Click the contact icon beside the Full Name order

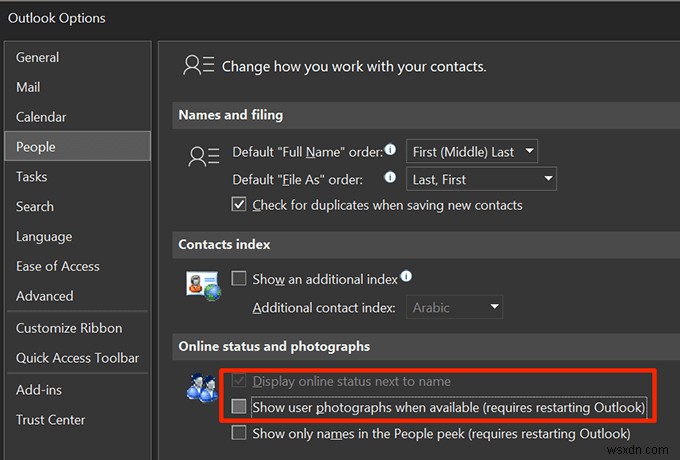pos(204,157)
